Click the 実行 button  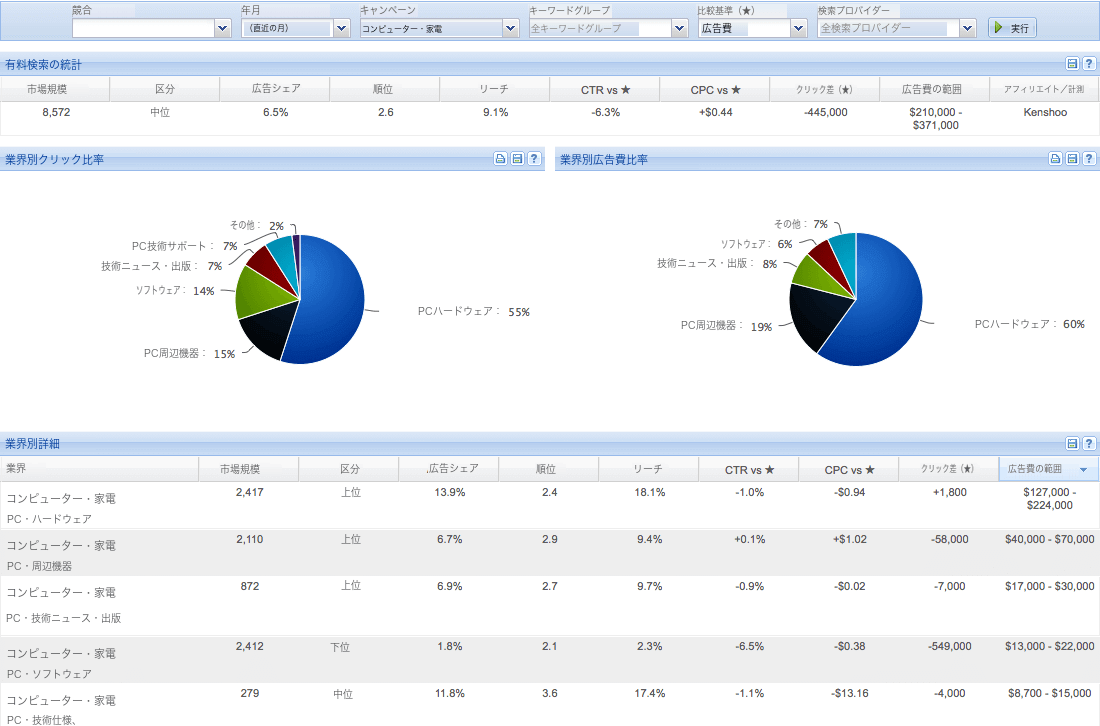click(1012, 29)
